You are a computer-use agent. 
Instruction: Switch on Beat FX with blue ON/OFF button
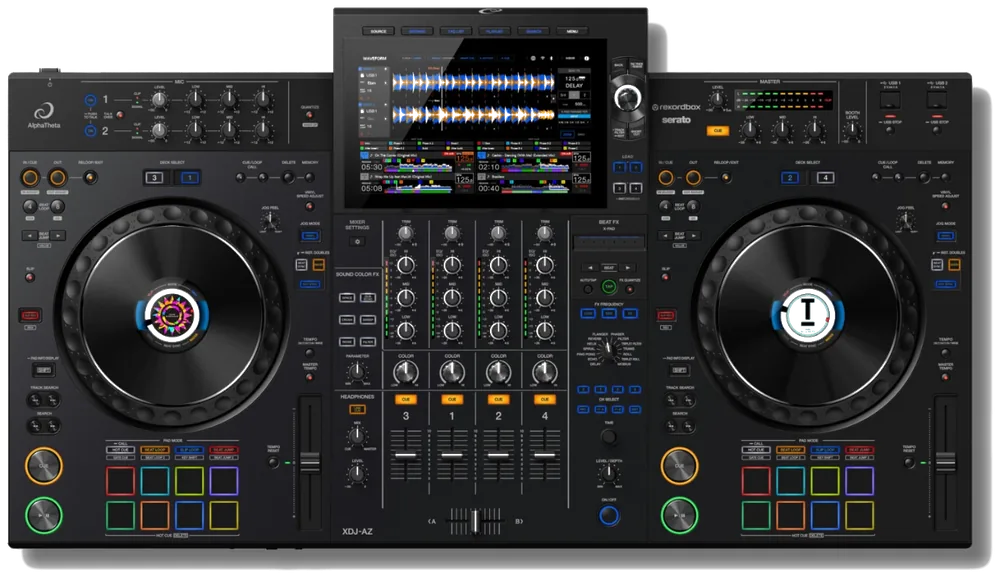pos(609,515)
